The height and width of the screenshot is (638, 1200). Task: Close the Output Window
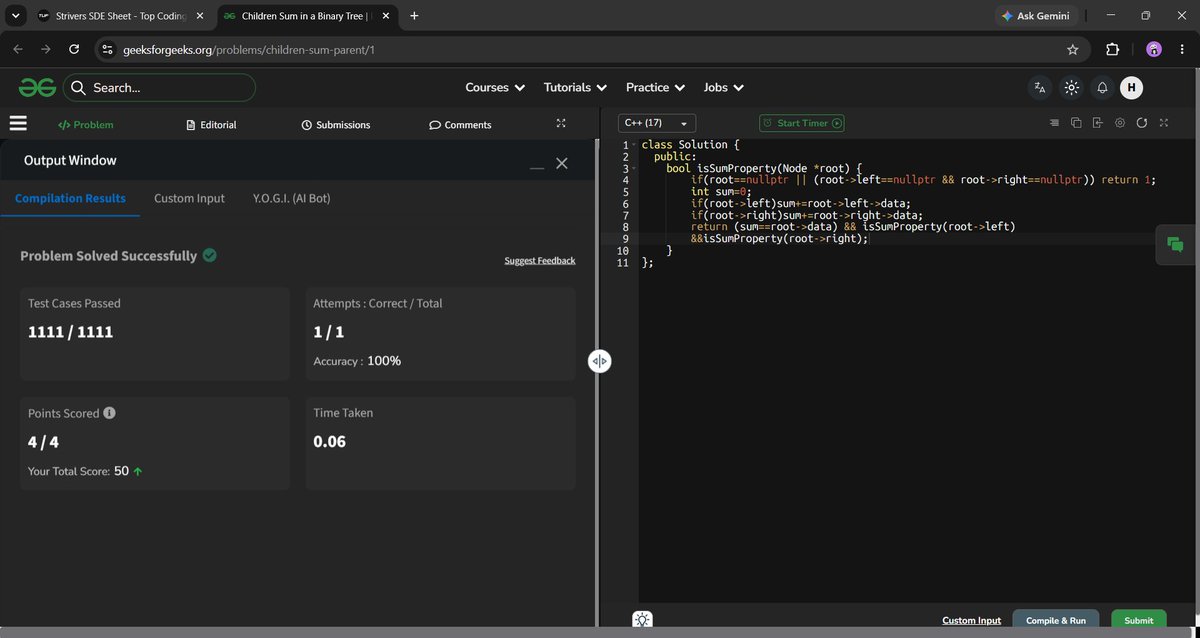(562, 163)
